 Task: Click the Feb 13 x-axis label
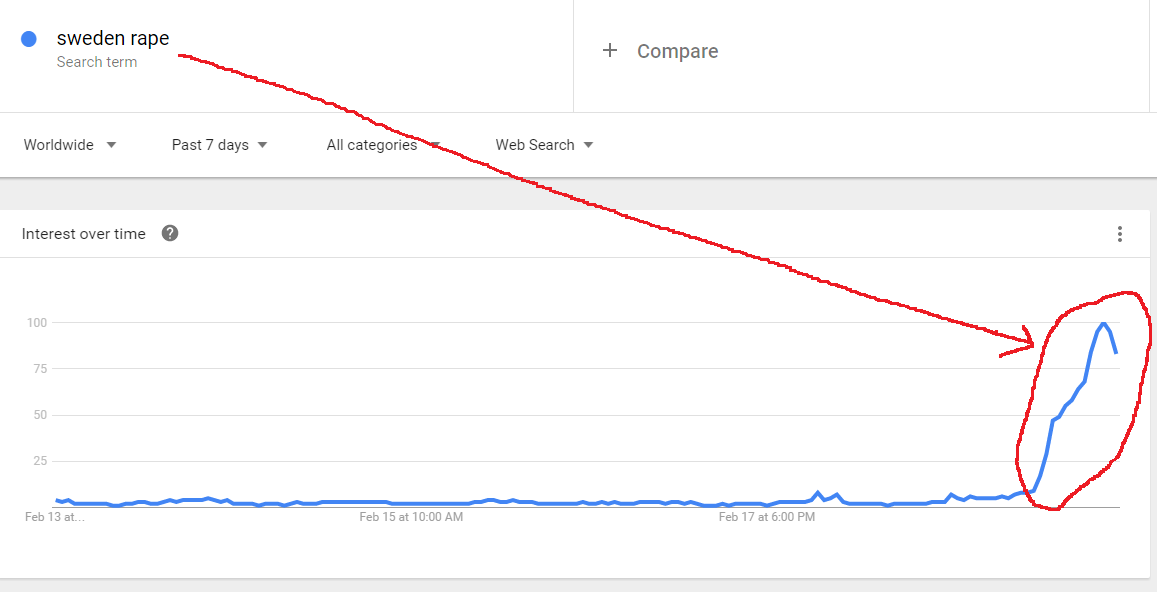tap(55, 517)
